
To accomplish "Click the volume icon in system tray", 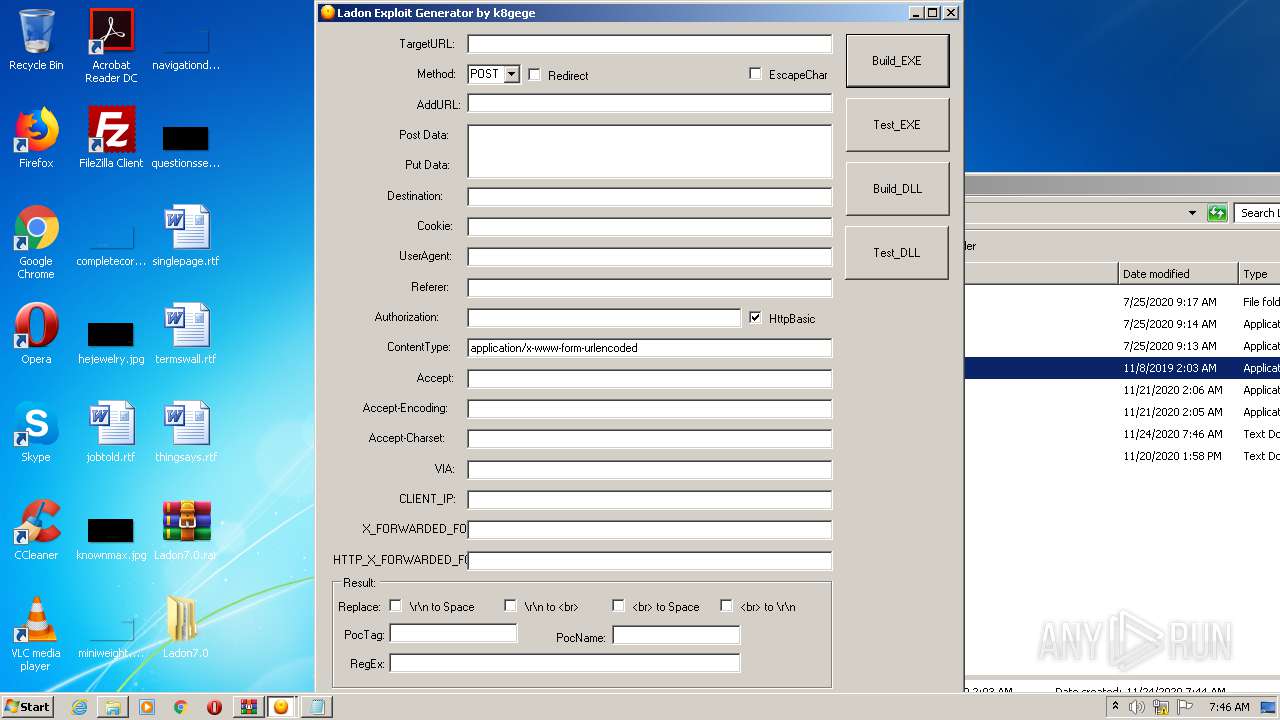I will click(x=1137, y=707).
